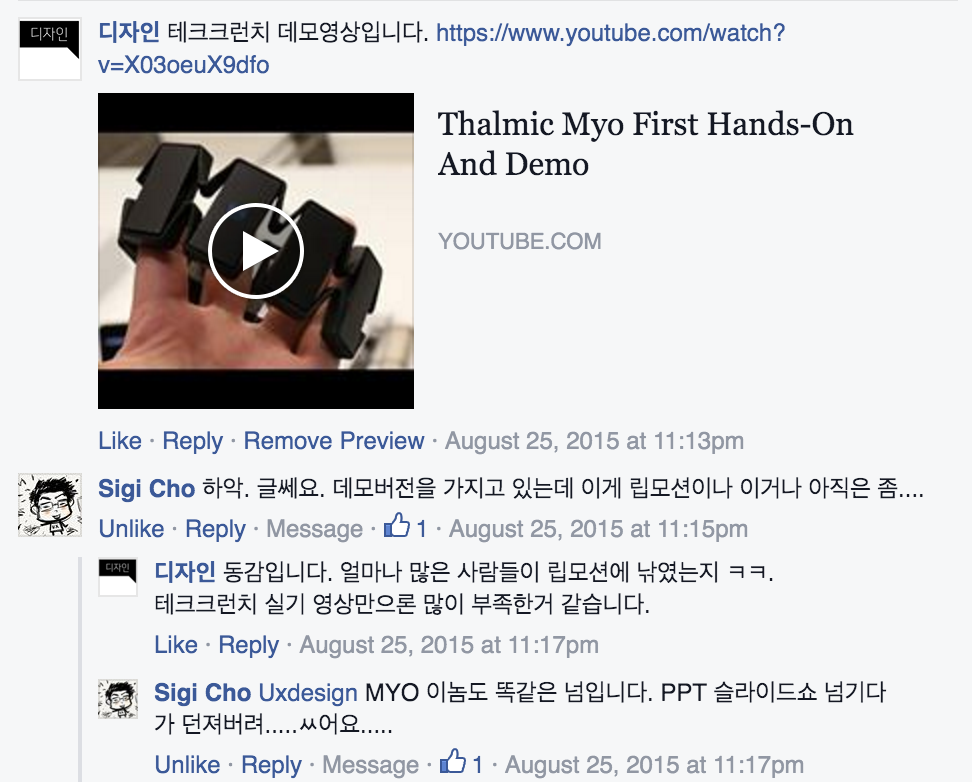Reply to Sigi Cho's 11:15pm comment
Screen dimensions: 972x782
pos(215,529)
